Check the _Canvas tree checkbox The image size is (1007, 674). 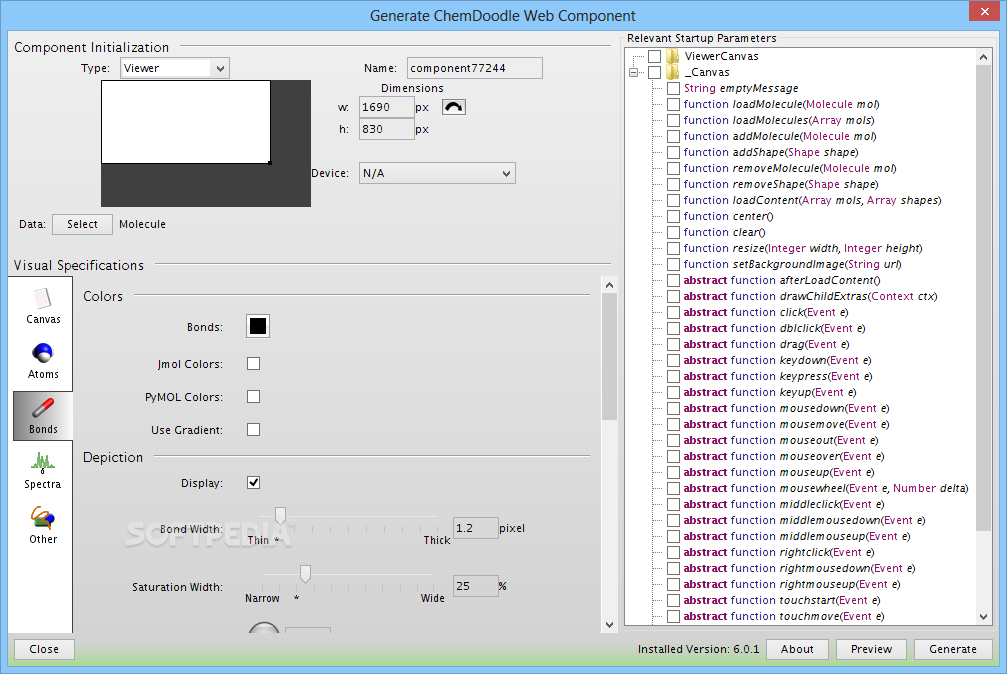point(654,72)
